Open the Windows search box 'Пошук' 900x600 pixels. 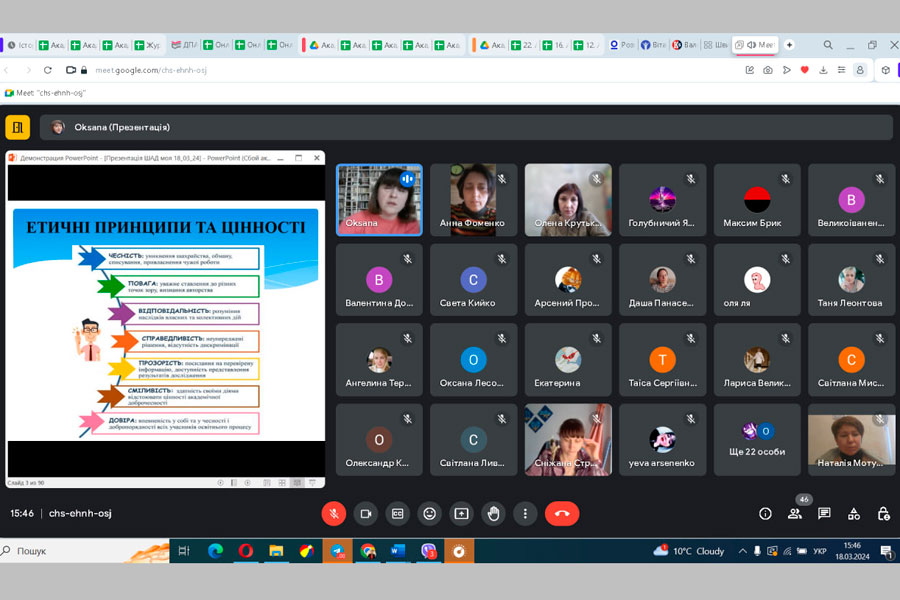[80, 551]
